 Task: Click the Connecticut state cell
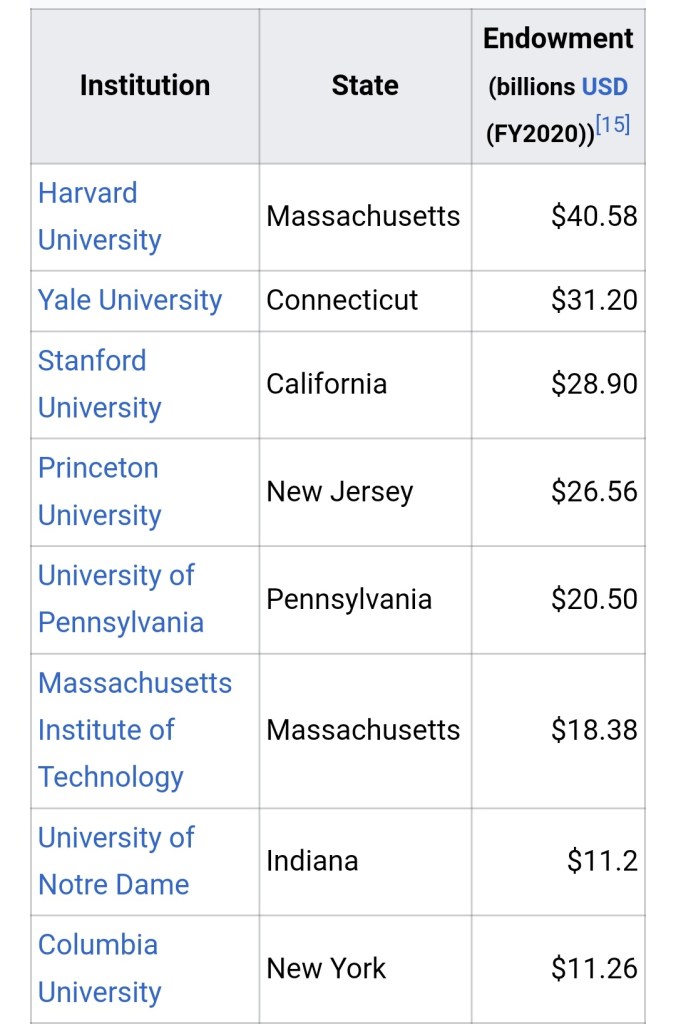point(342,300)
